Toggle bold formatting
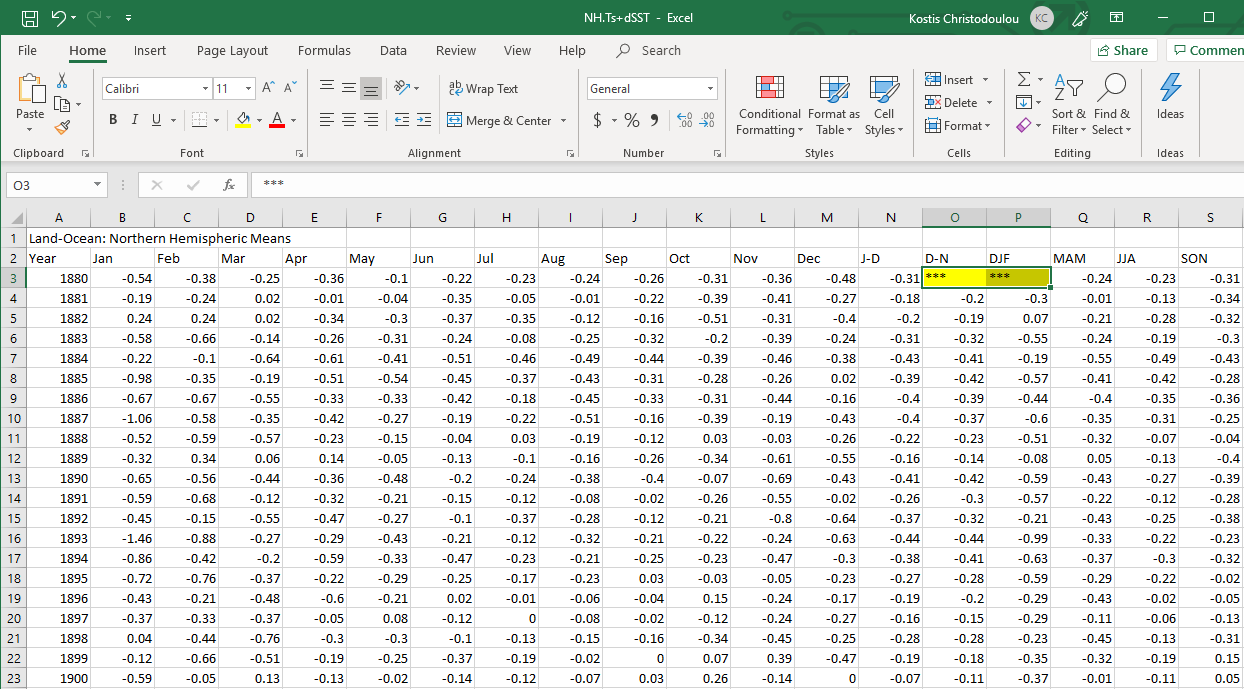This screenshot has height=689, width=1244. [x=112, y=120]
